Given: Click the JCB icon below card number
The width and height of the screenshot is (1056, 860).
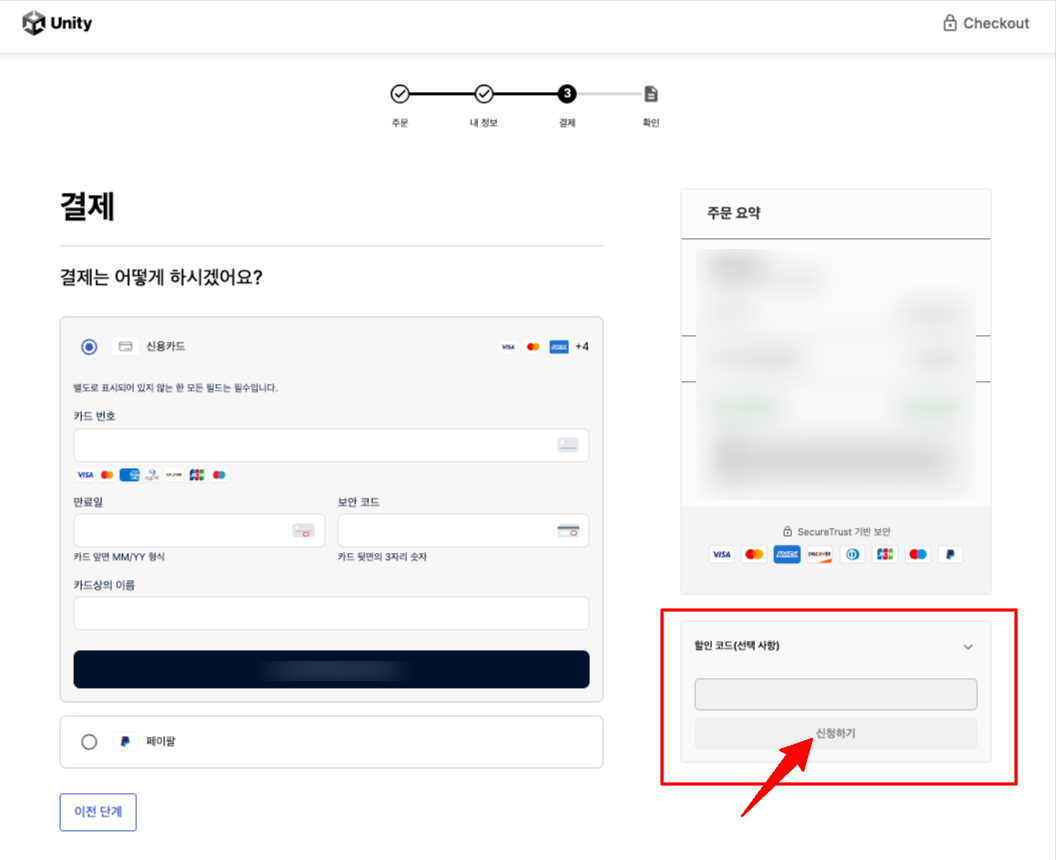Looking at the screenshot, I should [197, 475].
